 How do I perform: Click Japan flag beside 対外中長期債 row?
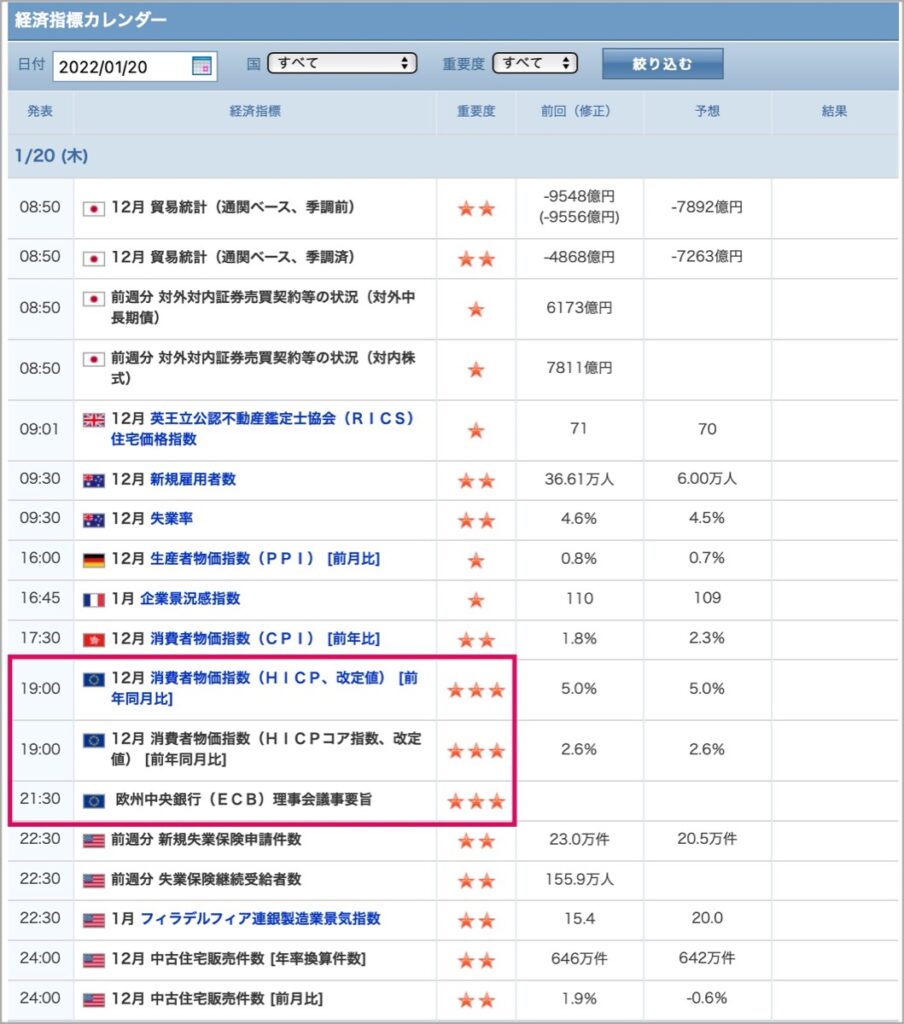point(93,299)
